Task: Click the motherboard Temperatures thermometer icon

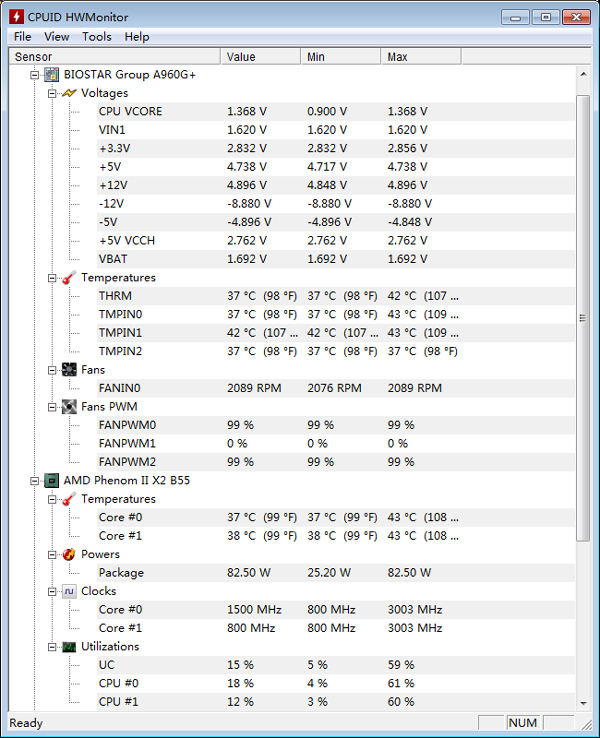Action: (69, 277)
